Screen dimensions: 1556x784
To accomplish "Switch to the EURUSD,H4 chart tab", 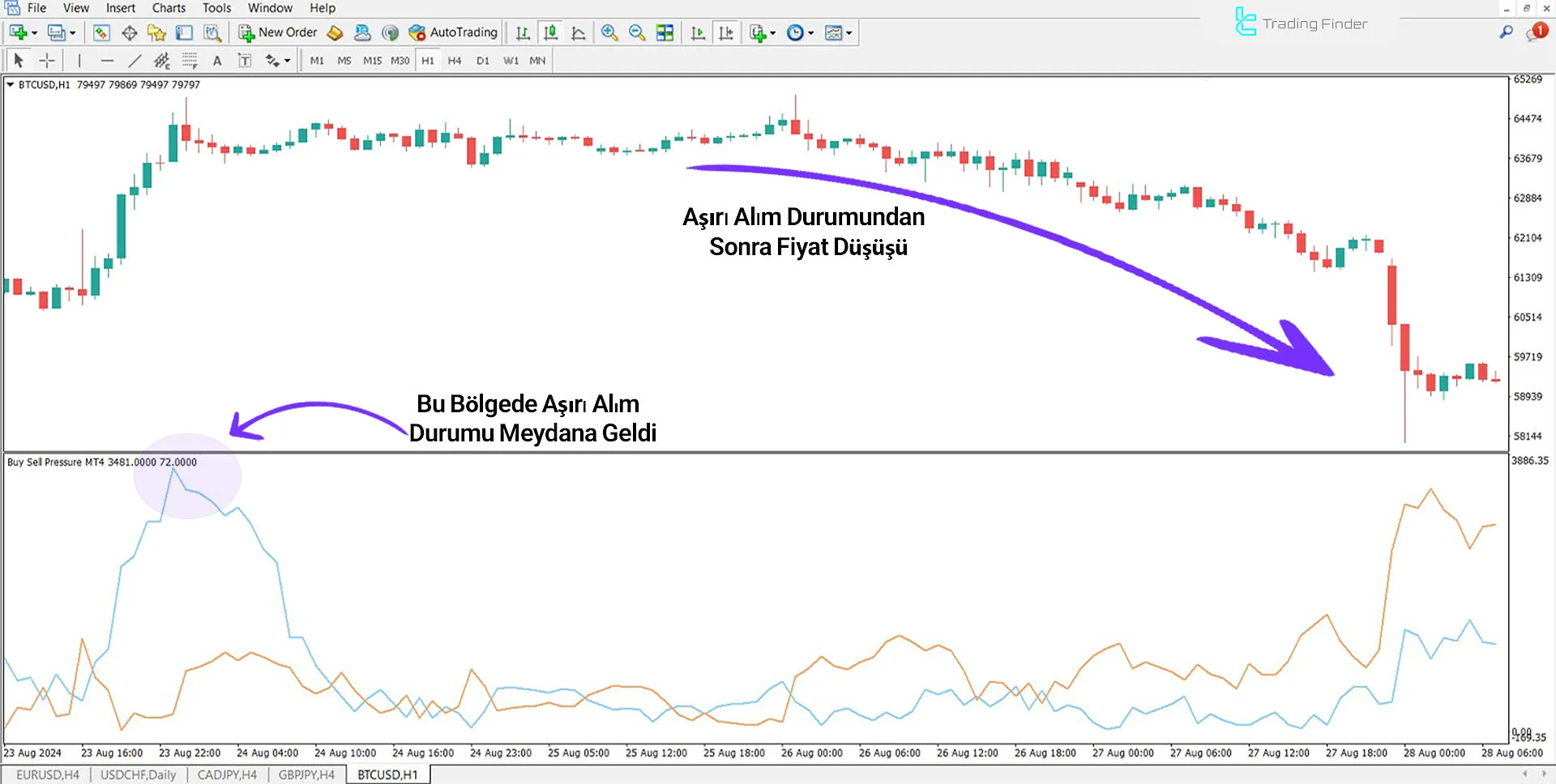I will 48,775.
